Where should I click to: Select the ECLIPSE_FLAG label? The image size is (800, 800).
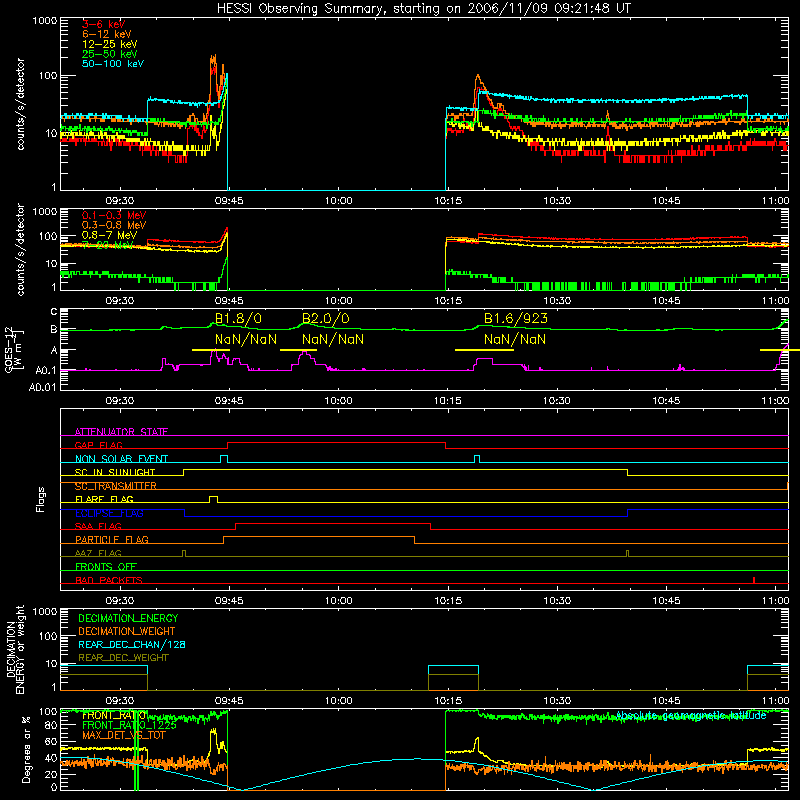(109, 513)
